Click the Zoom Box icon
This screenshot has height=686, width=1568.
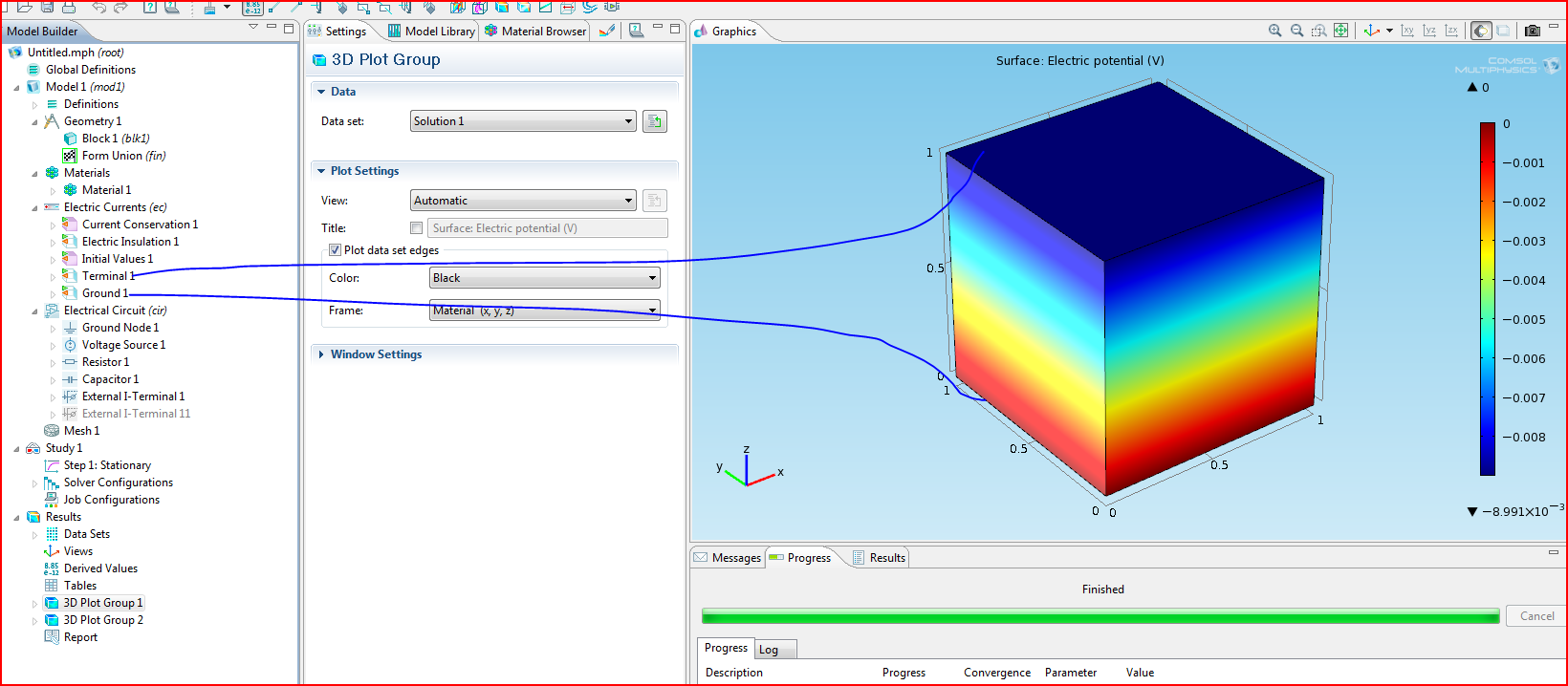coord(1319,31)
